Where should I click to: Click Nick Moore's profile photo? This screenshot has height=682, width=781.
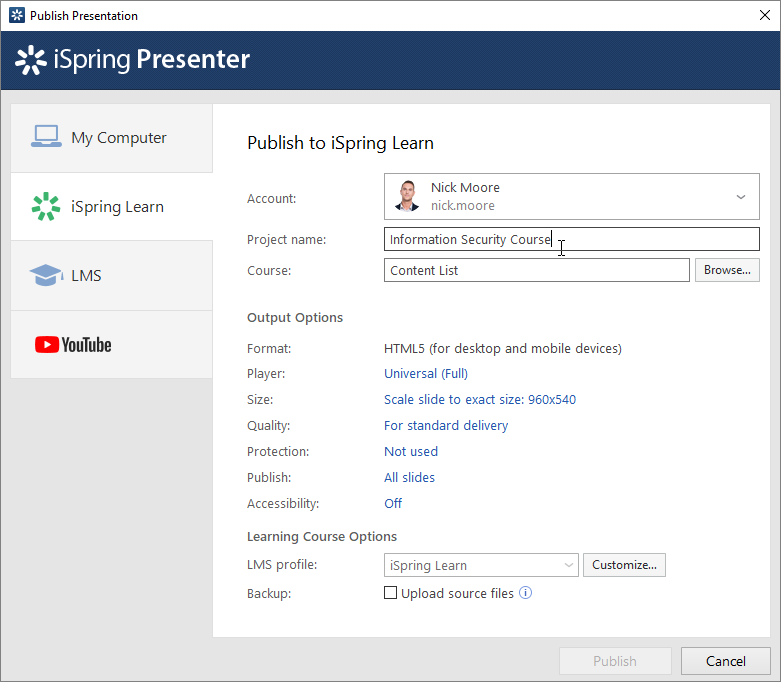[x=407, y=196]
